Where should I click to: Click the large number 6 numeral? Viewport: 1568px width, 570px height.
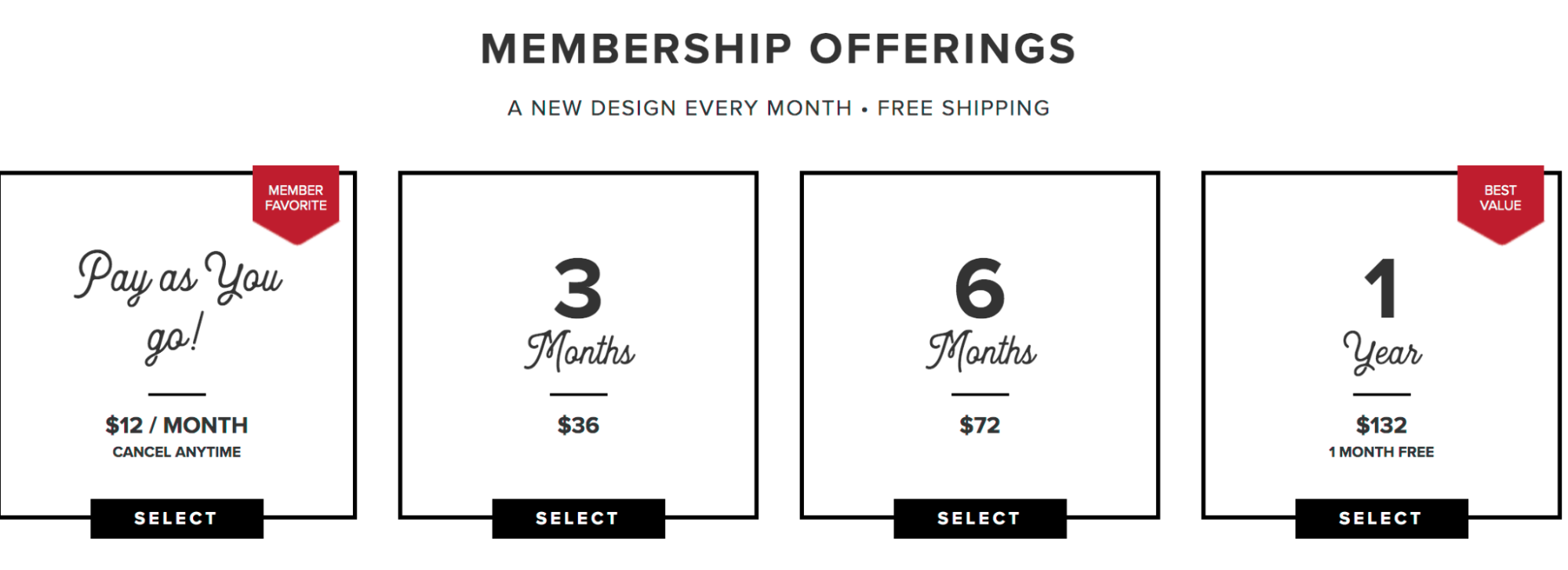(980, 289)
